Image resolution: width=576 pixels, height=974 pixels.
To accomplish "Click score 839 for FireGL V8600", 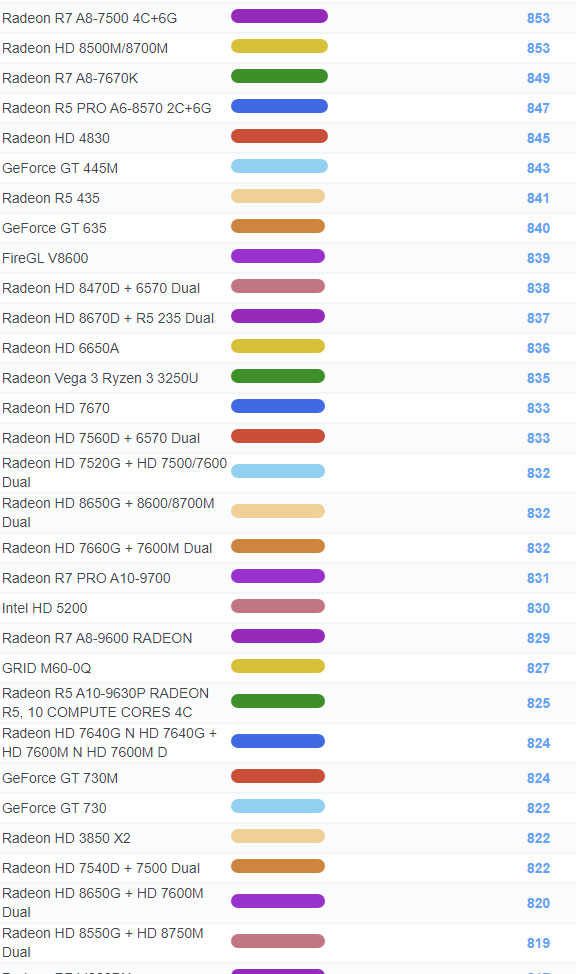I will pyautogui.click(x=538, y=258).
